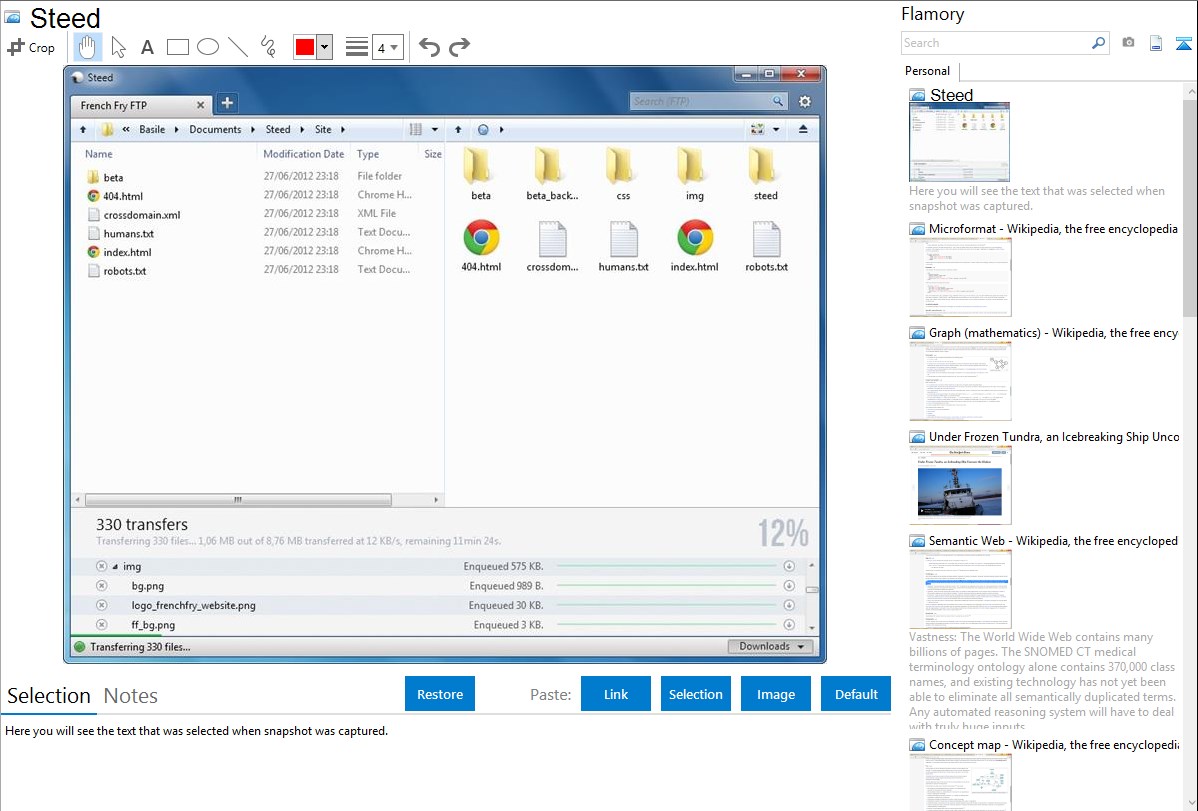Open the Semantic Web snapshot thumbnail
The image size is (1198, 811).
click(960, 589)
